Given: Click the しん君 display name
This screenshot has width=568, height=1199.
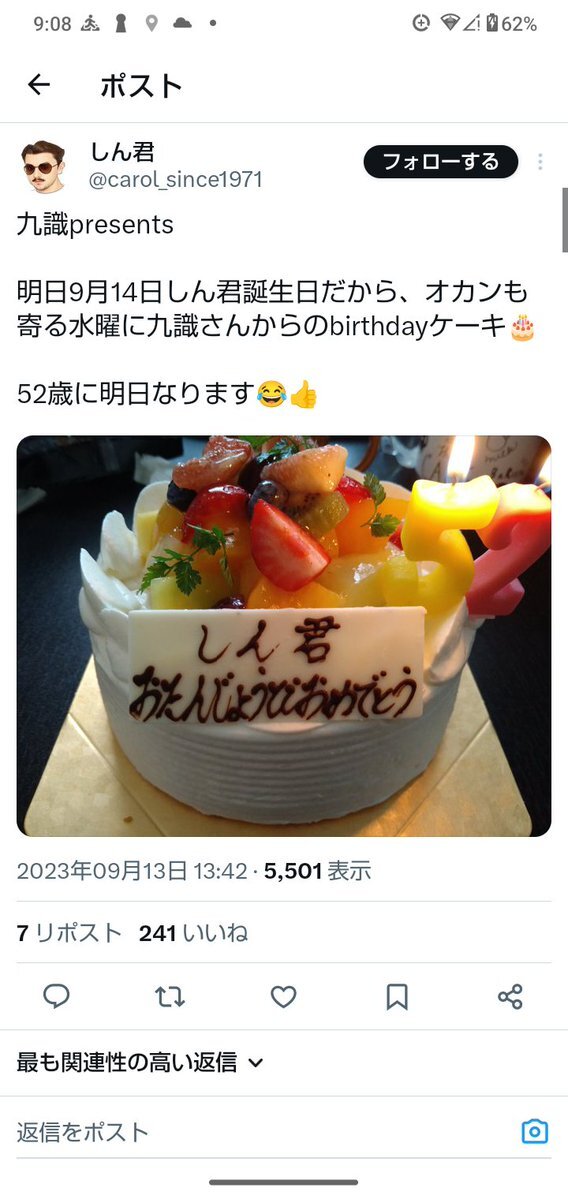Looking at the screenshot, I should (x=122, y=152).
